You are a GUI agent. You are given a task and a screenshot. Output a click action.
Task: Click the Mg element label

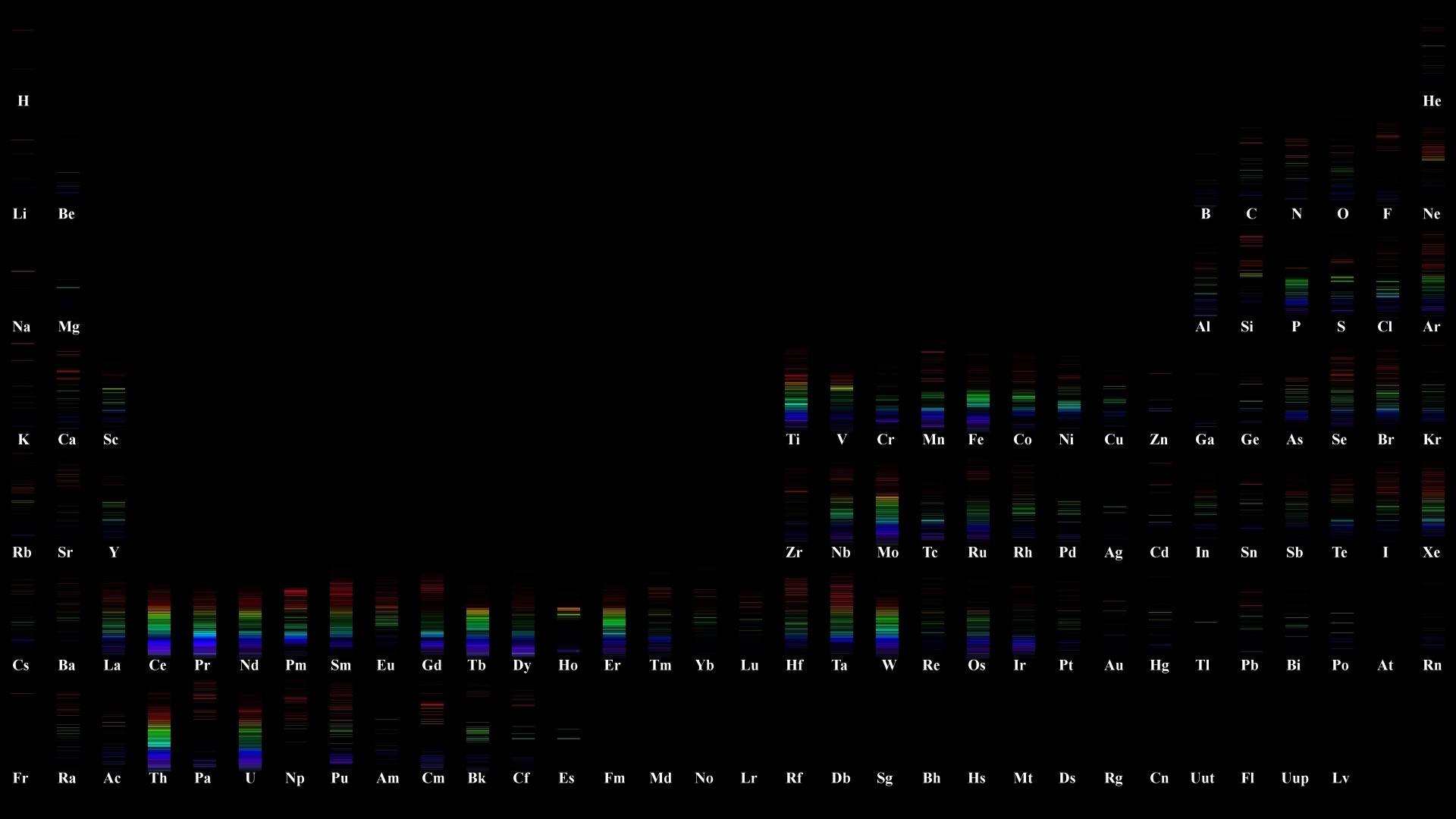tap(68, 327)
